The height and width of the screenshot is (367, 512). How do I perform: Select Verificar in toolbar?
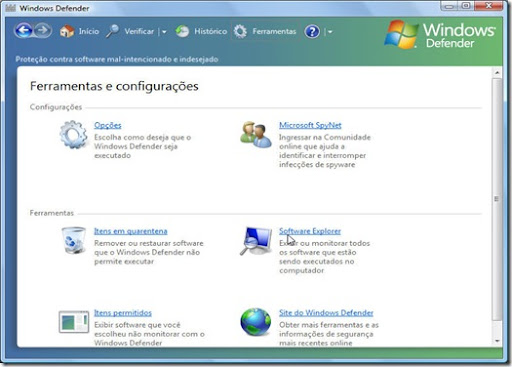click(139, 31)
